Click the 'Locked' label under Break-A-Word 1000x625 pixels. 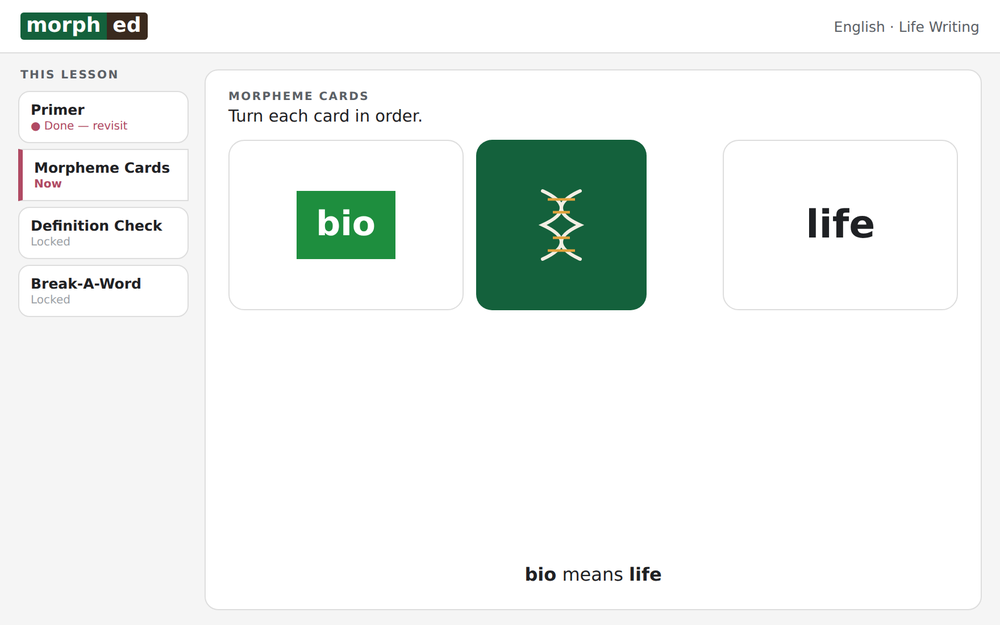point(50,300)
